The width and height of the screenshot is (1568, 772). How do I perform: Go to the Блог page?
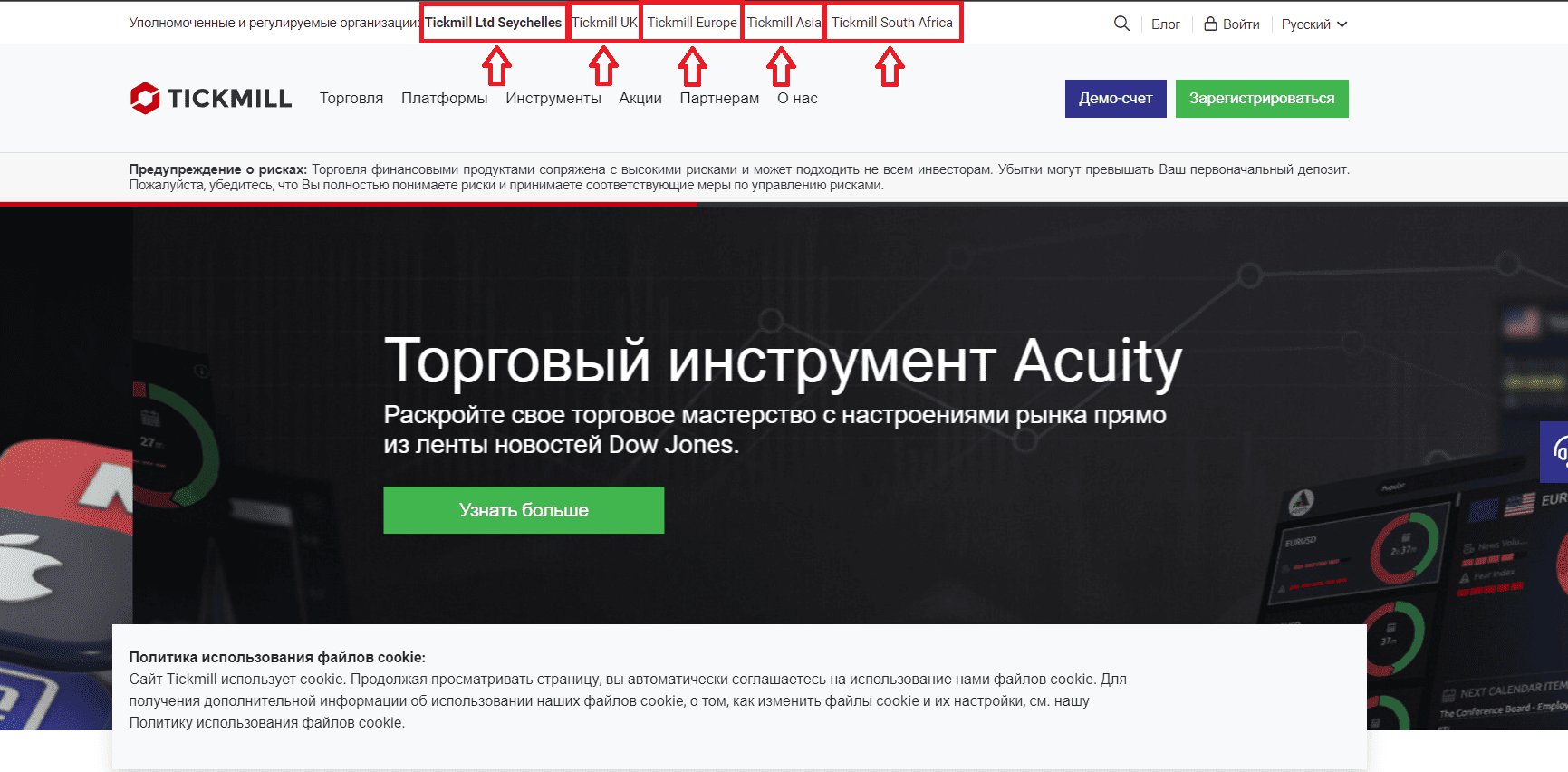click(1166, 24)
